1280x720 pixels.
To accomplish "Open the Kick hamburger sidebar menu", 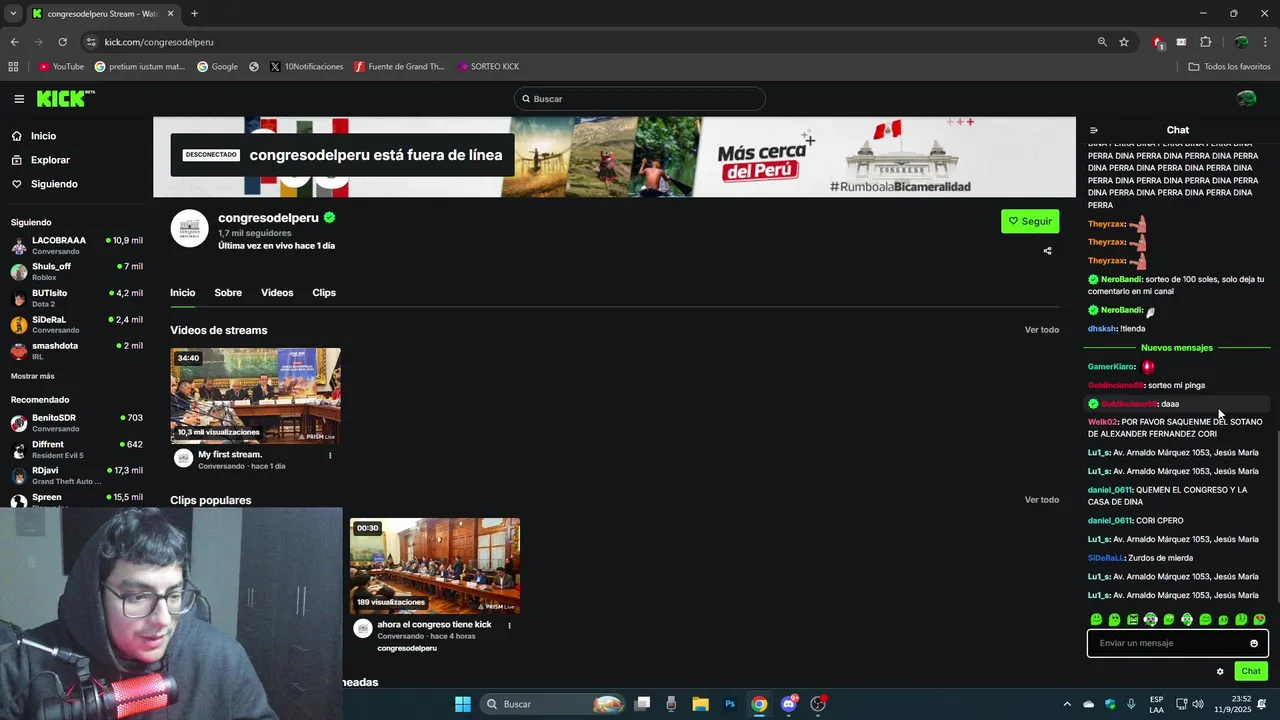I will pos(19,99).
